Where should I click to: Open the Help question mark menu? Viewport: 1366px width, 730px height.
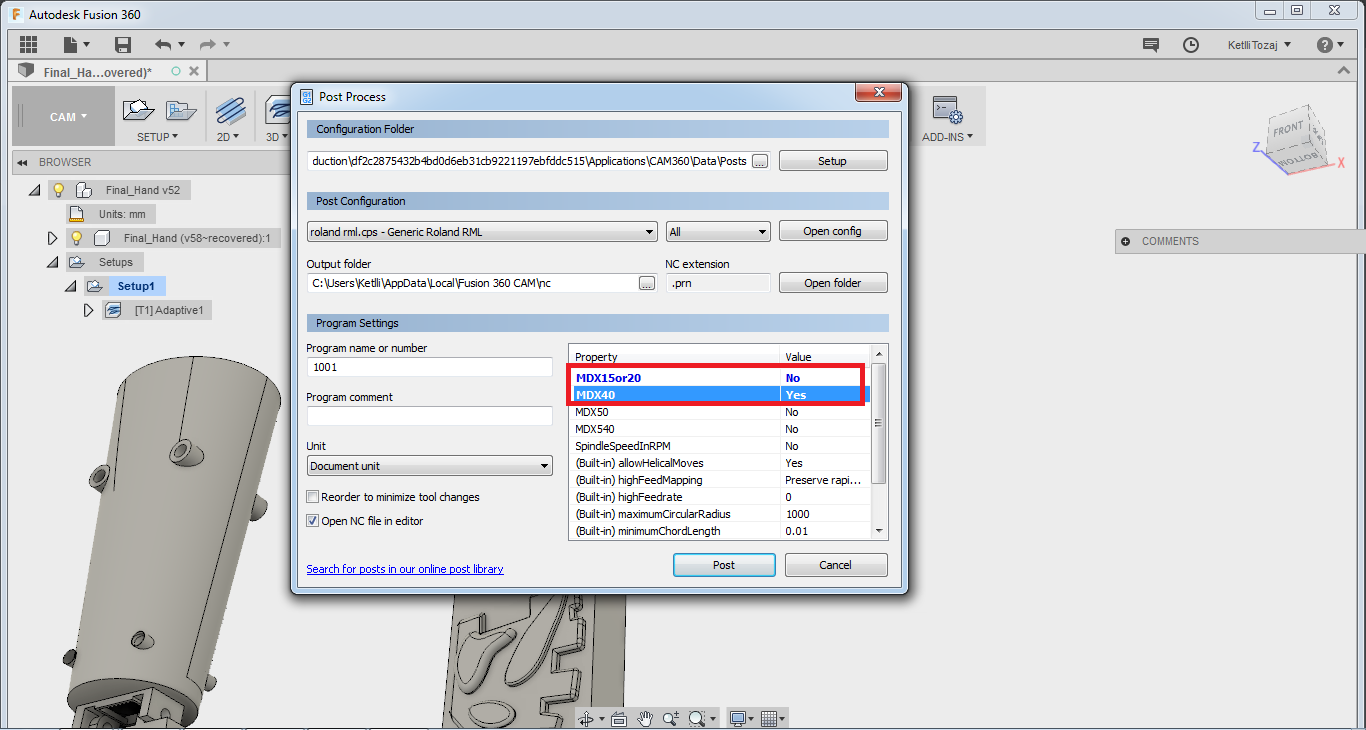(x=1330, y=45)
